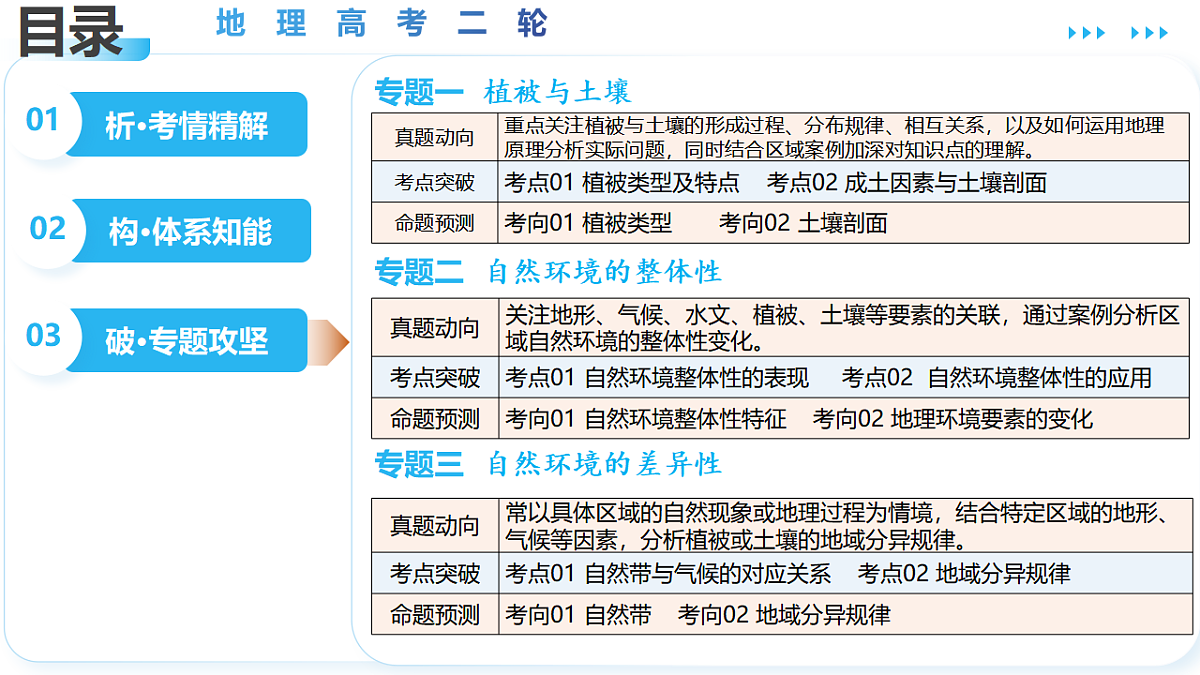Image resolution: width=1200 pixels, height=675 pixels.
Task: Click 考点突破 cell in 专题三 table
Action: pyautogui.click(x=435, y=573)
